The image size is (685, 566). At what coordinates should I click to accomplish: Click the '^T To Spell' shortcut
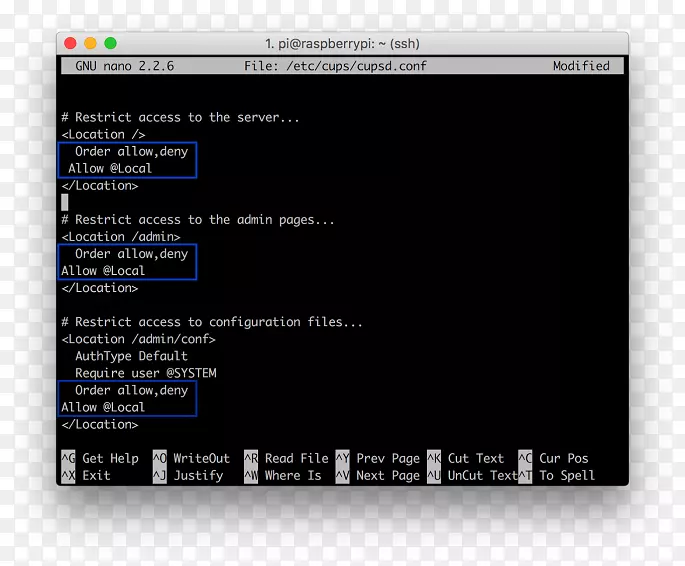tap(557, 475)
